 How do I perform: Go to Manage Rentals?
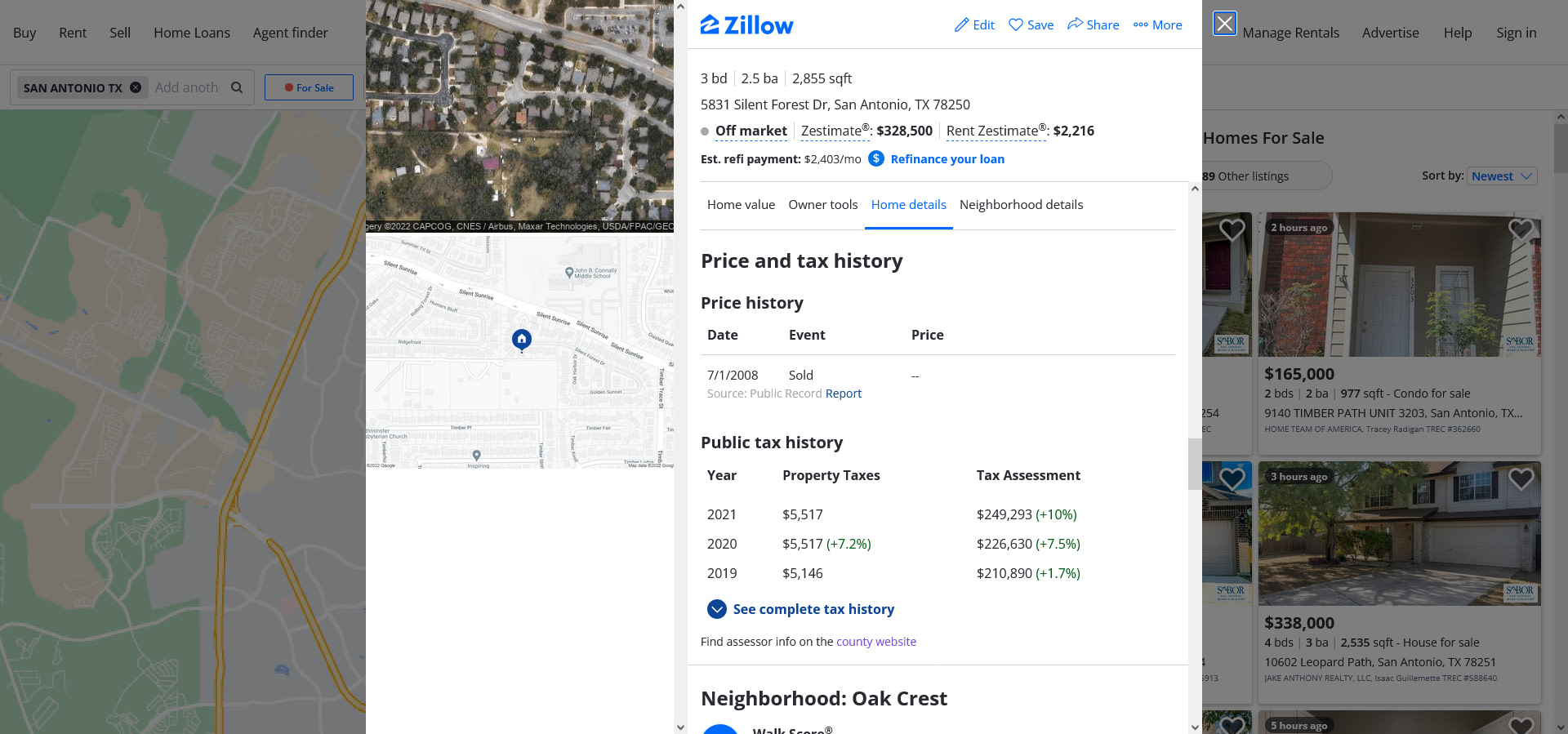(1291, 33)
